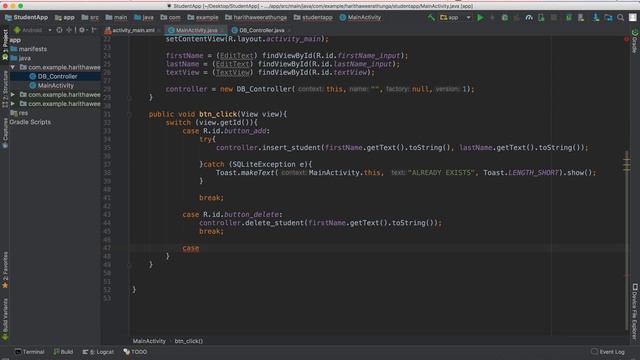
Task: Open the Terminal tool window
Action: (x=29, y=352)
